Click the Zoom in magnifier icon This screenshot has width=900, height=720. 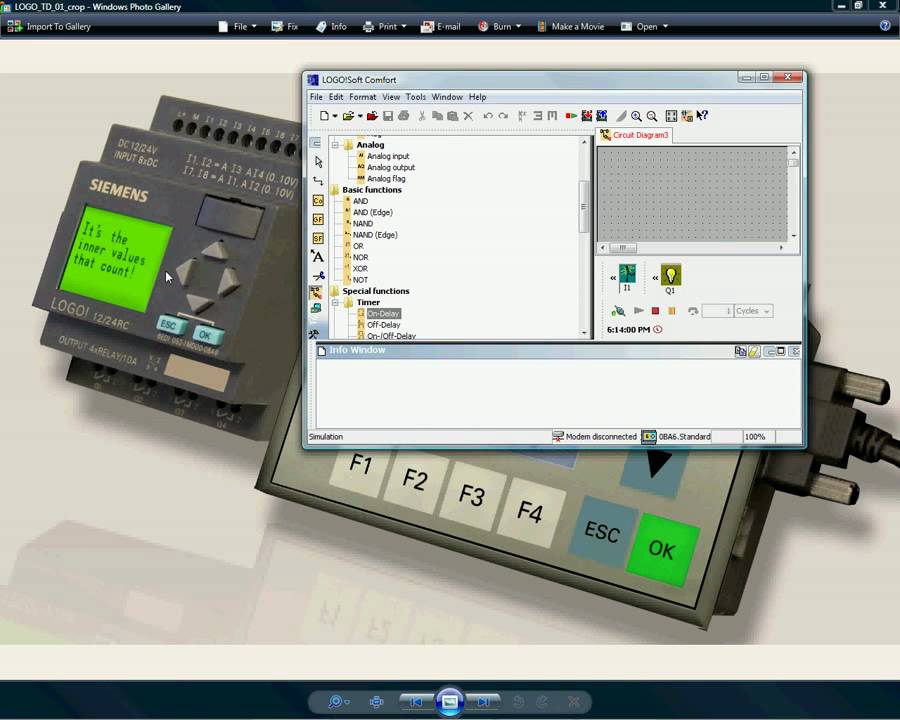pyautogui.click(x=636, y=116)
